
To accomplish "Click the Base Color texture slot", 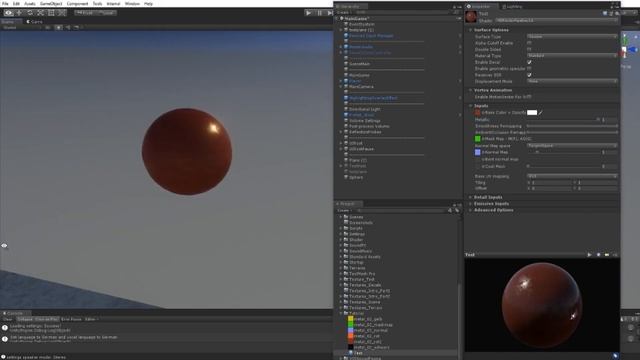I will [x=477, y=112].
